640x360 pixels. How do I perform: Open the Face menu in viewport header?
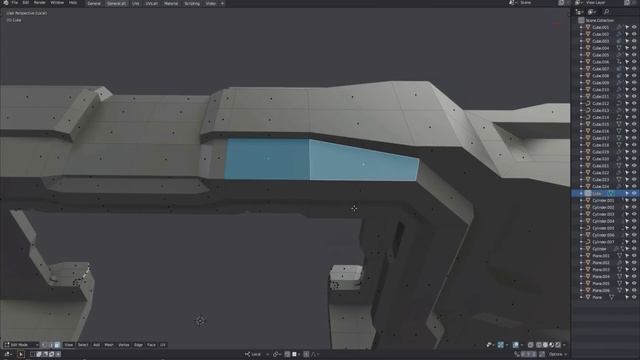click(x=151, y=345)
